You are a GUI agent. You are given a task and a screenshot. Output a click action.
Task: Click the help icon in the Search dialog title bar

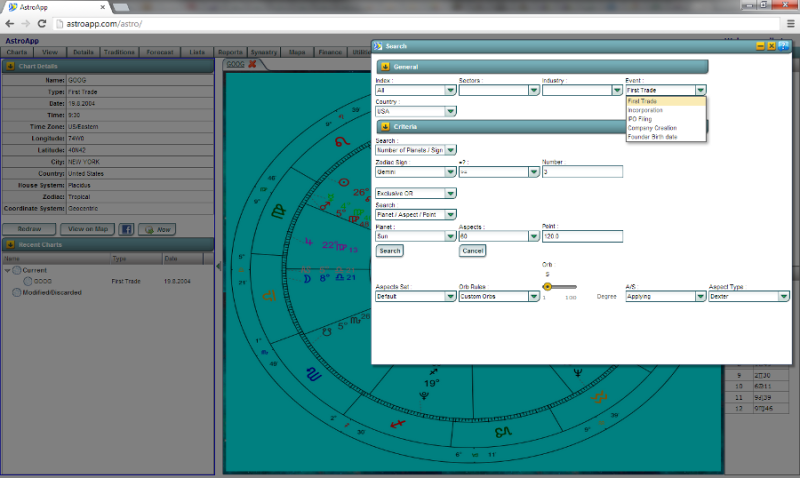click(x=783, y=46)
